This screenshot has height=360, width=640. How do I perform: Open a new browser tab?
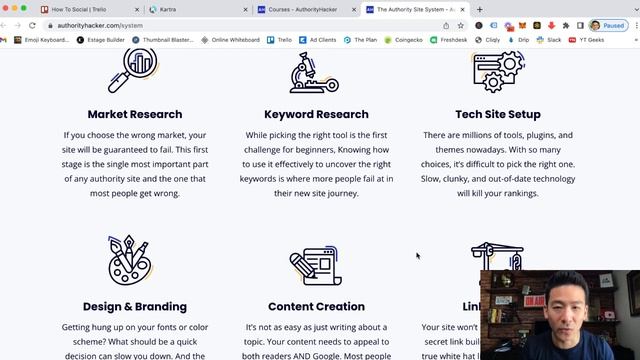pos(480,9)
